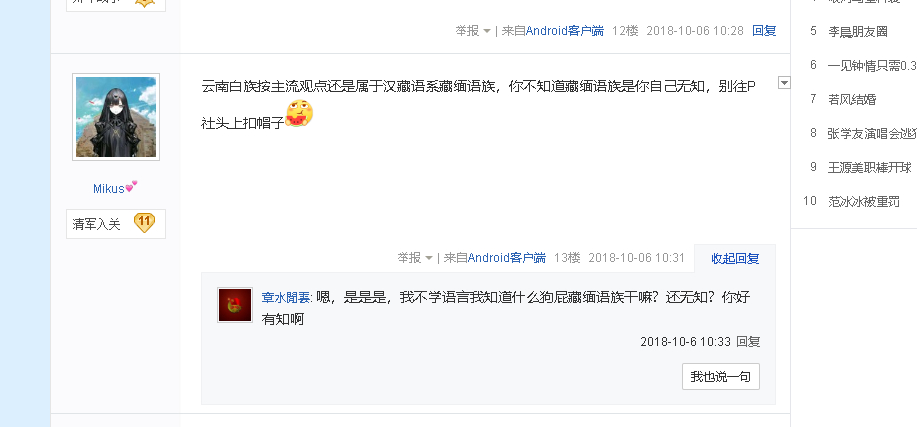The width and height of the screenshot is (917, 427).
Task: Click the 我也说一句 button
Action: tap(719, 377)
